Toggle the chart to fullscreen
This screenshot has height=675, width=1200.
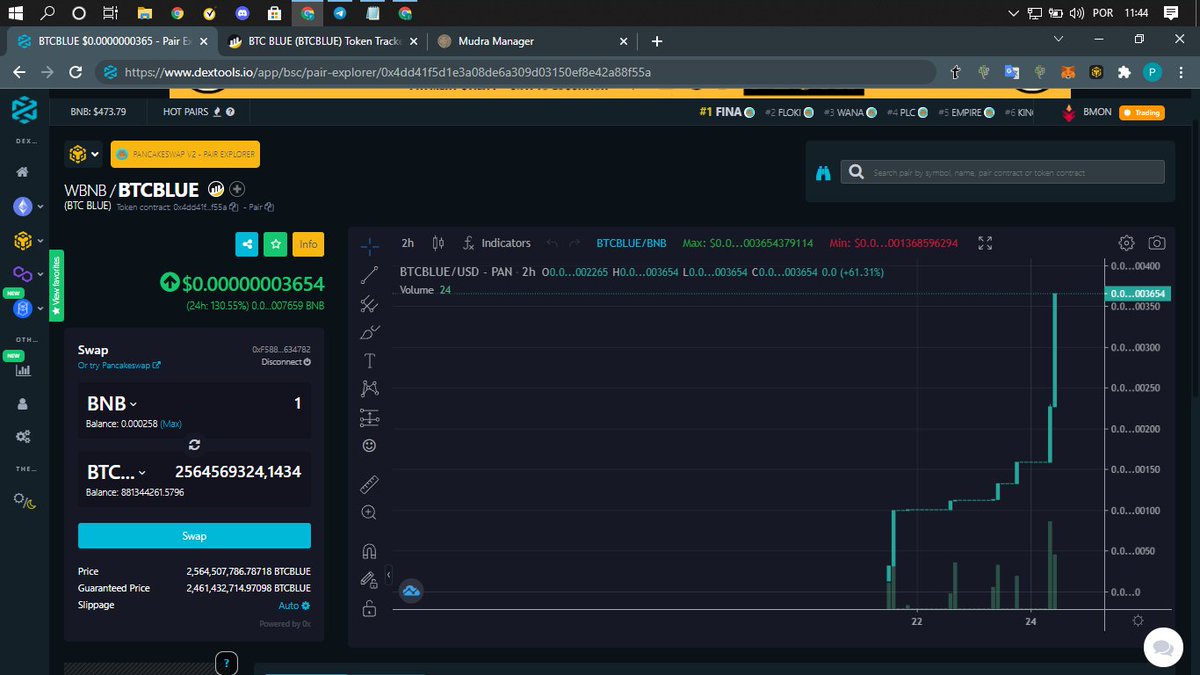pyautogui.click(x=985, y=243)
